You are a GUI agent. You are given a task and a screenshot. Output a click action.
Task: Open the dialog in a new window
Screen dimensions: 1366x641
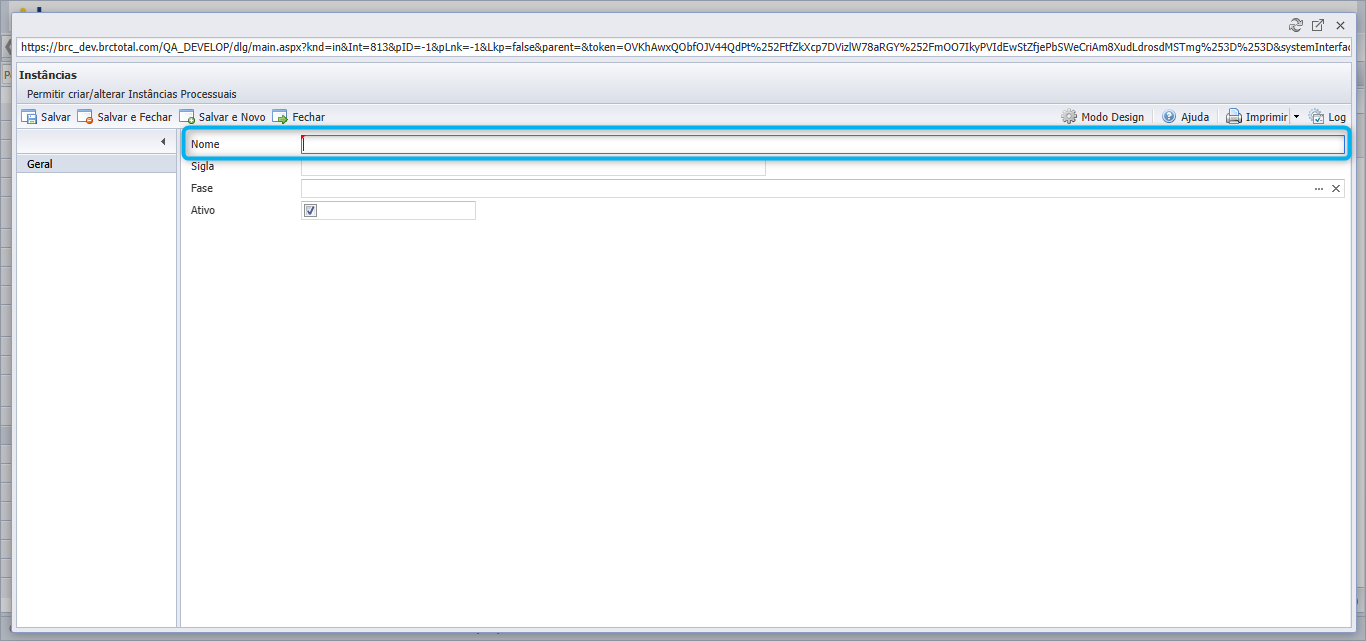pyautogui.click(x=1318, y=25)
